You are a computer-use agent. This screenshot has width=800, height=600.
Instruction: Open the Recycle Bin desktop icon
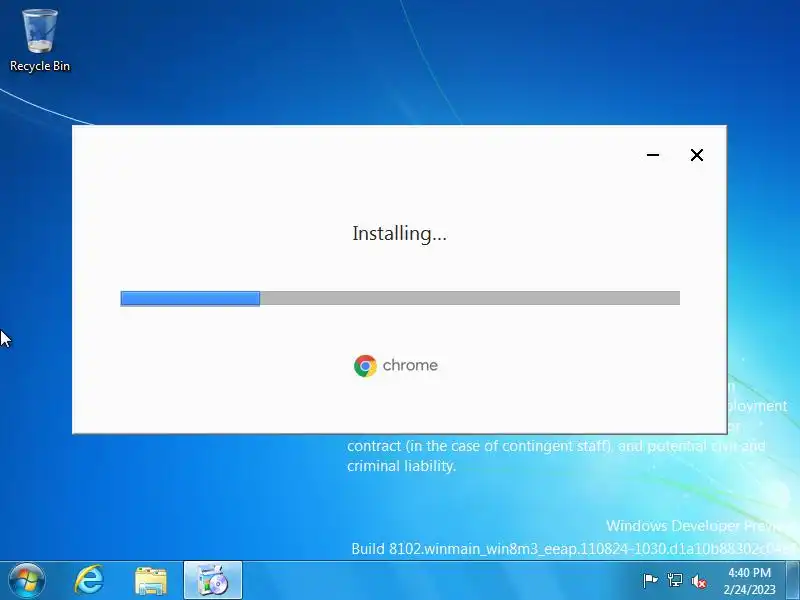40,41
